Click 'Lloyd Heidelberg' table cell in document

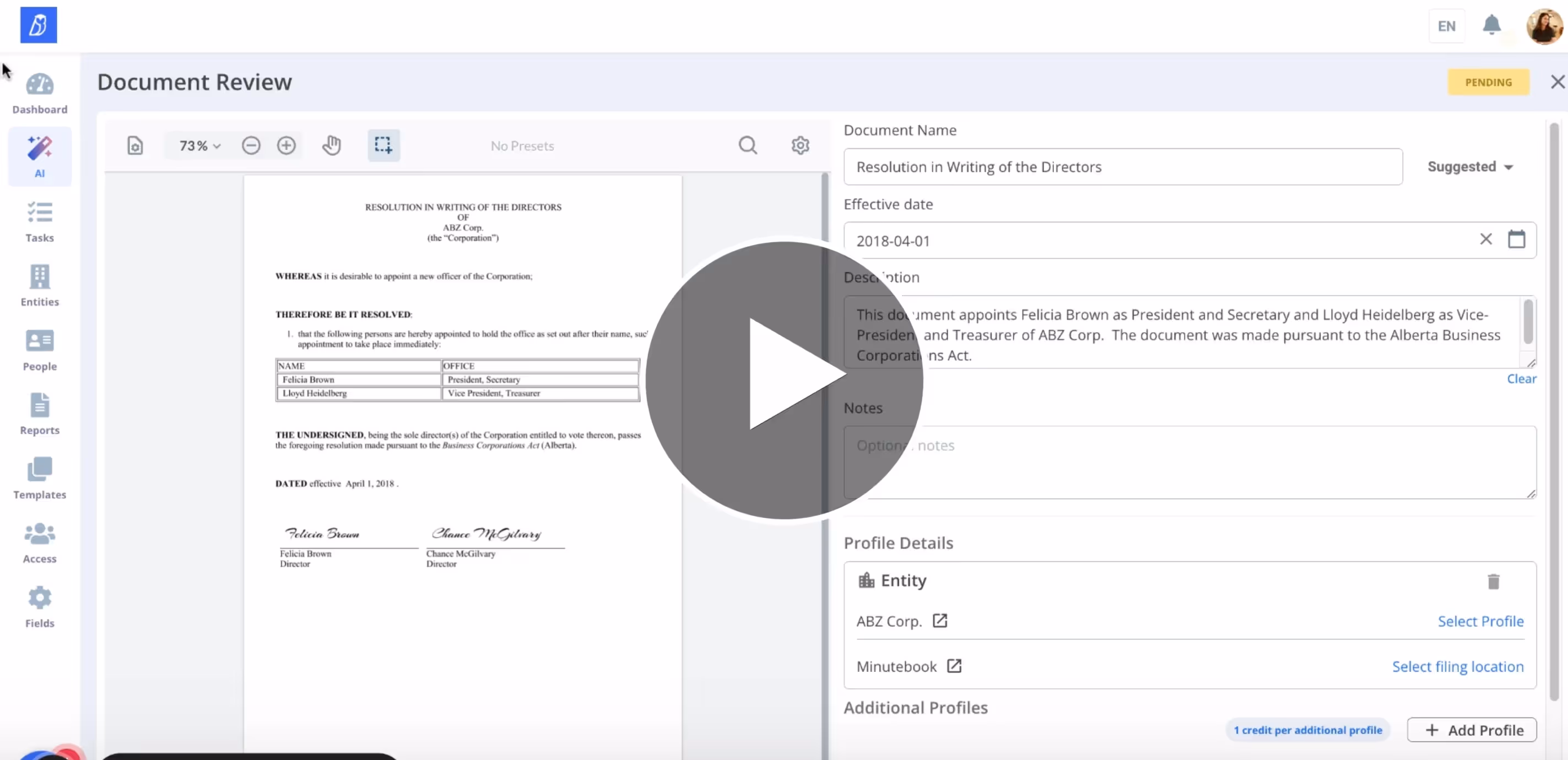tap(359, 393)
